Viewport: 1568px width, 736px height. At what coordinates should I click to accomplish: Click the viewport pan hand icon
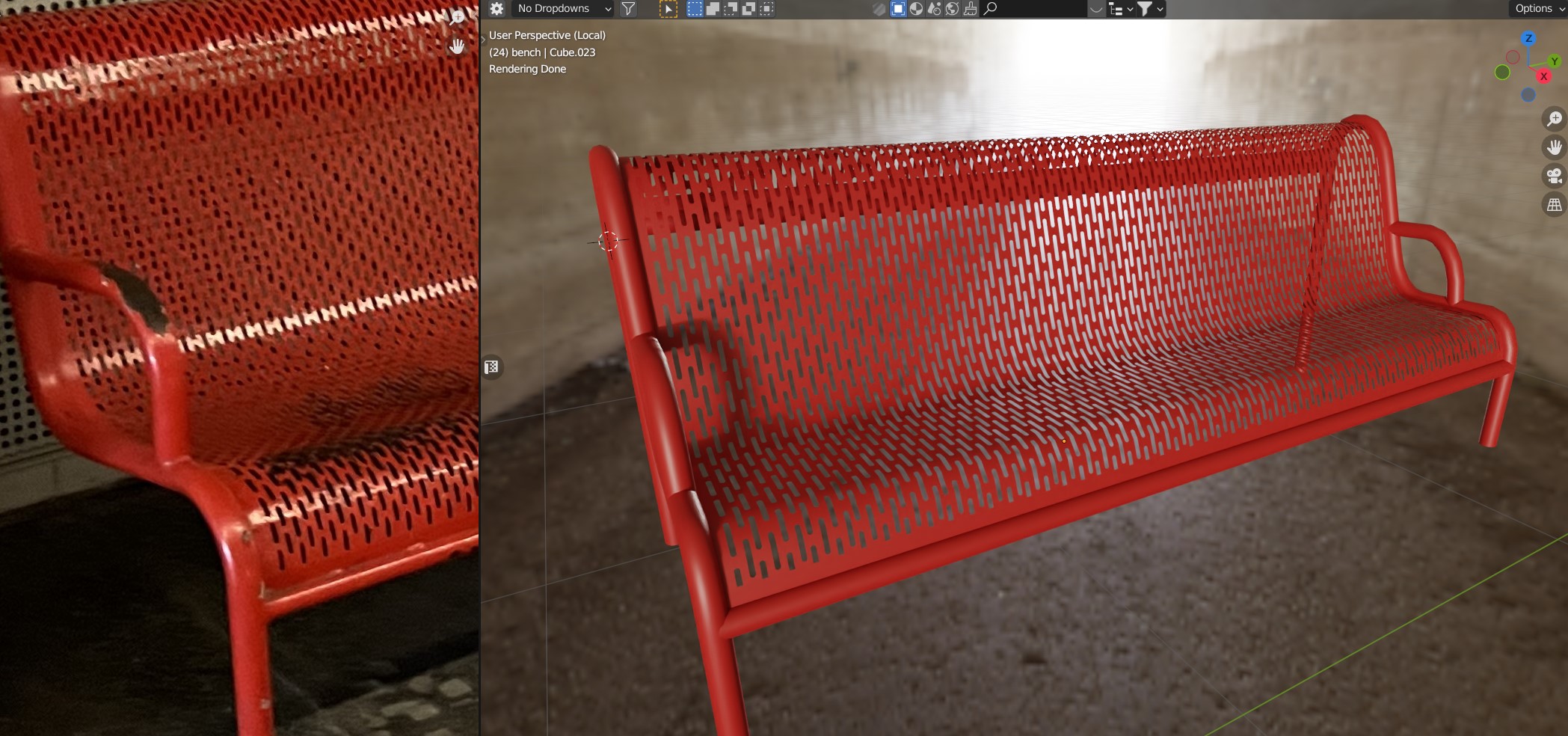click(1555, 147)
